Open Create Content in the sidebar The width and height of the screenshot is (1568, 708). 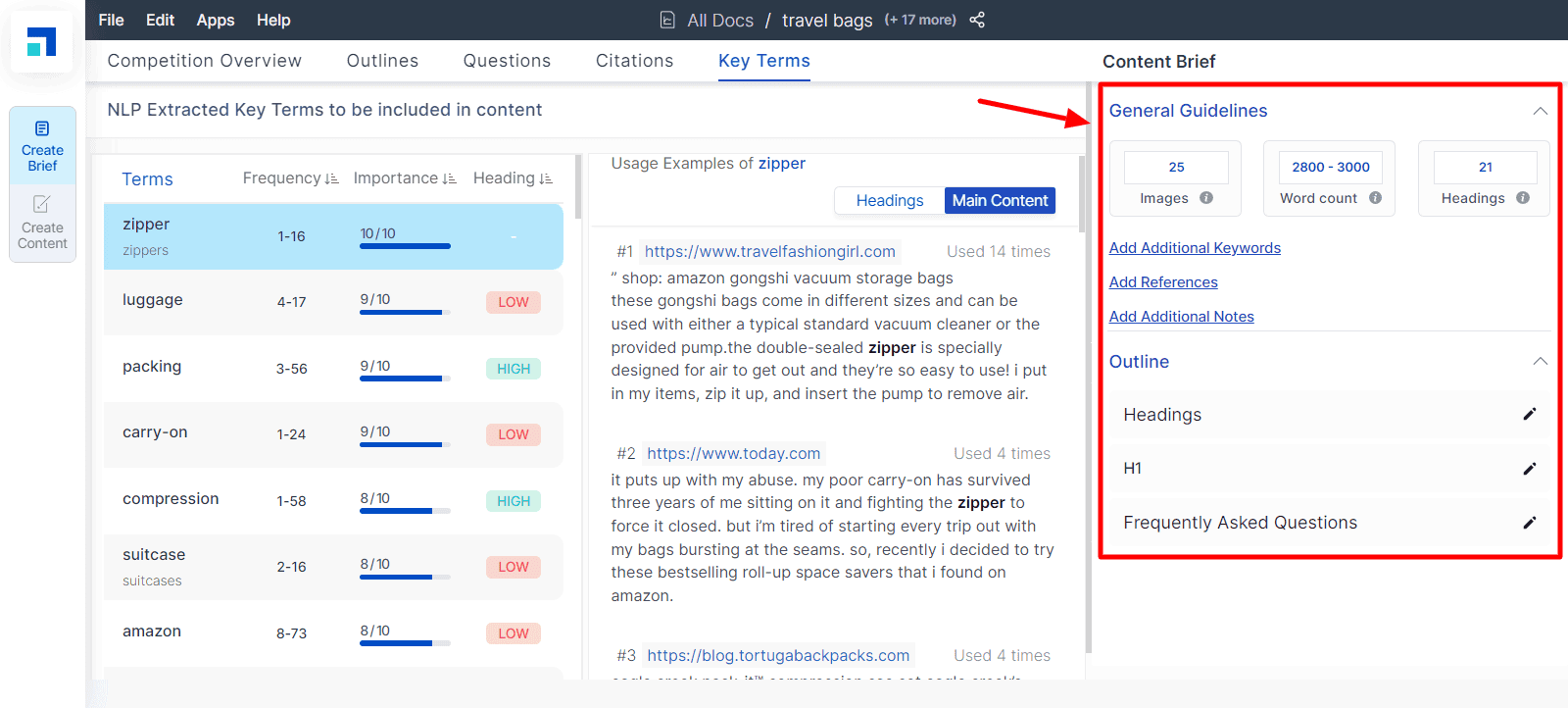pyautogui.click(x=42, y=223)
